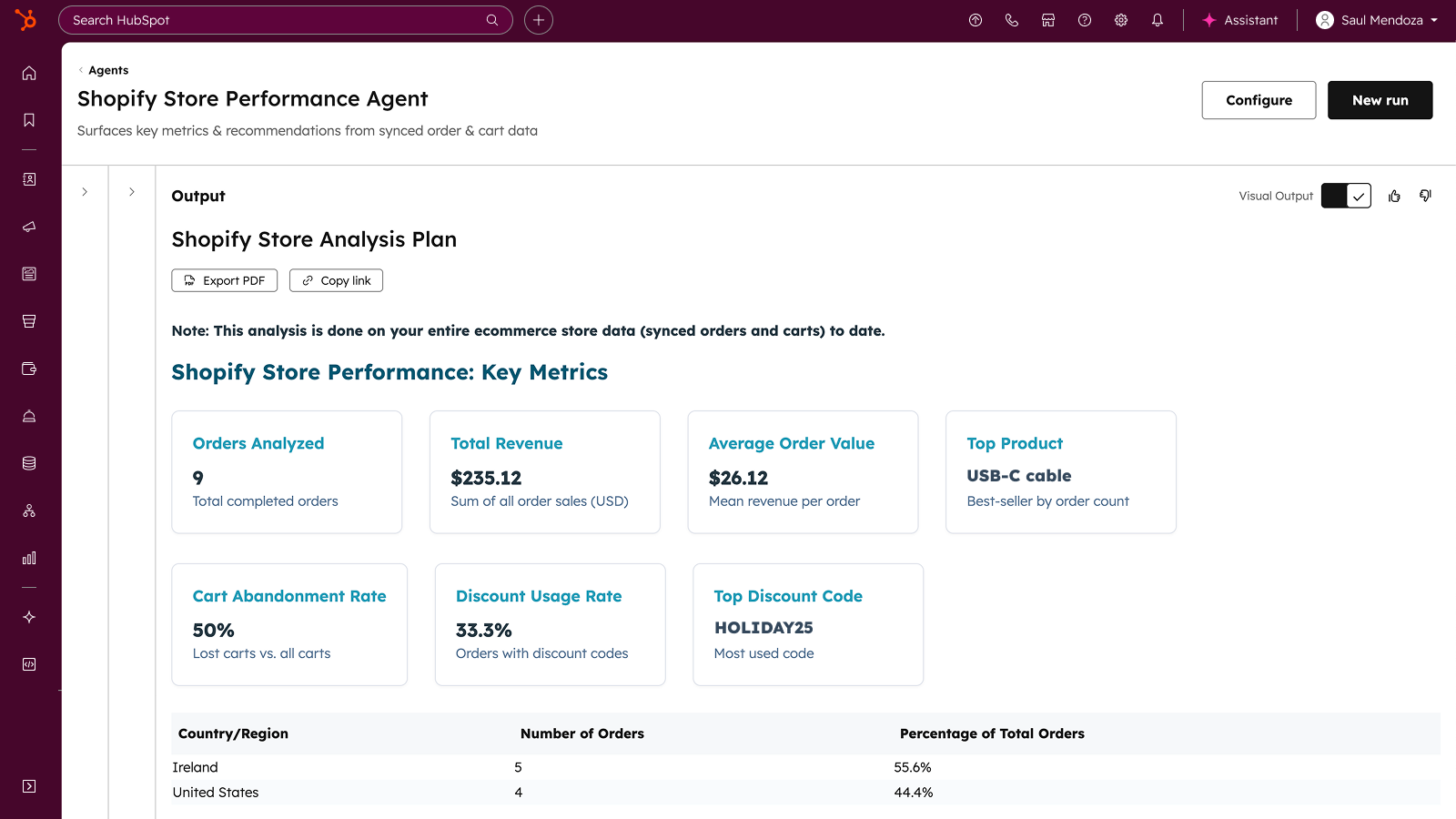Open the App Marketplace icon
Viewport: 1456px width, 819px height.
tap(1048, 20)
